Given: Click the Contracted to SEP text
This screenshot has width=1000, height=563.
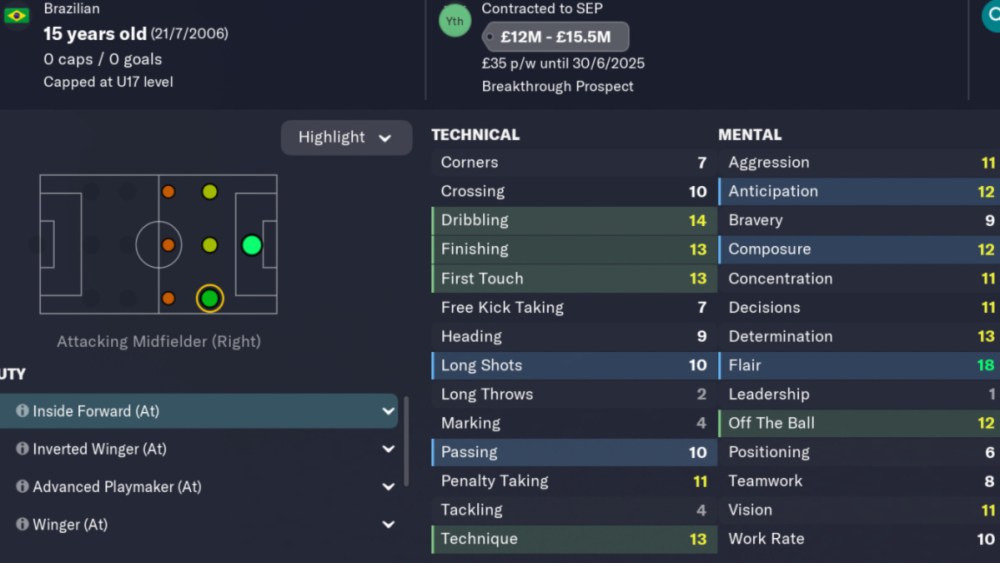Looking at the screenshot, I should (542, 9).
